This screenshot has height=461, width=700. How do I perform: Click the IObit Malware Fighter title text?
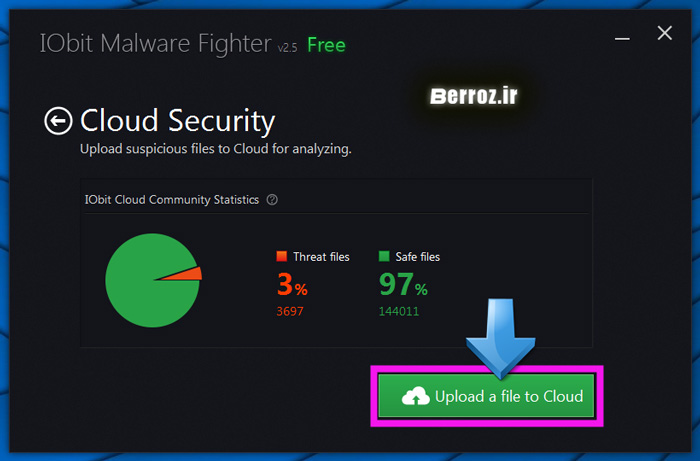155,45
